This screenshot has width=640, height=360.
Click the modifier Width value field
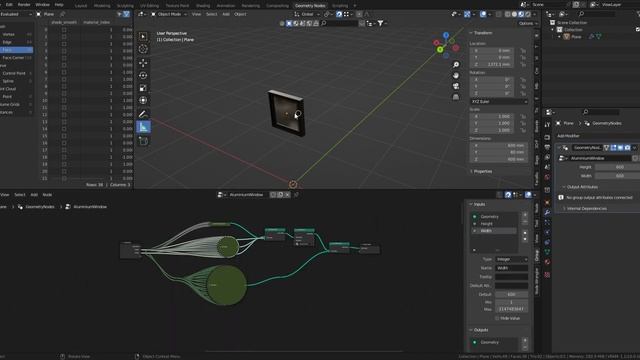[x=617, y=176]
